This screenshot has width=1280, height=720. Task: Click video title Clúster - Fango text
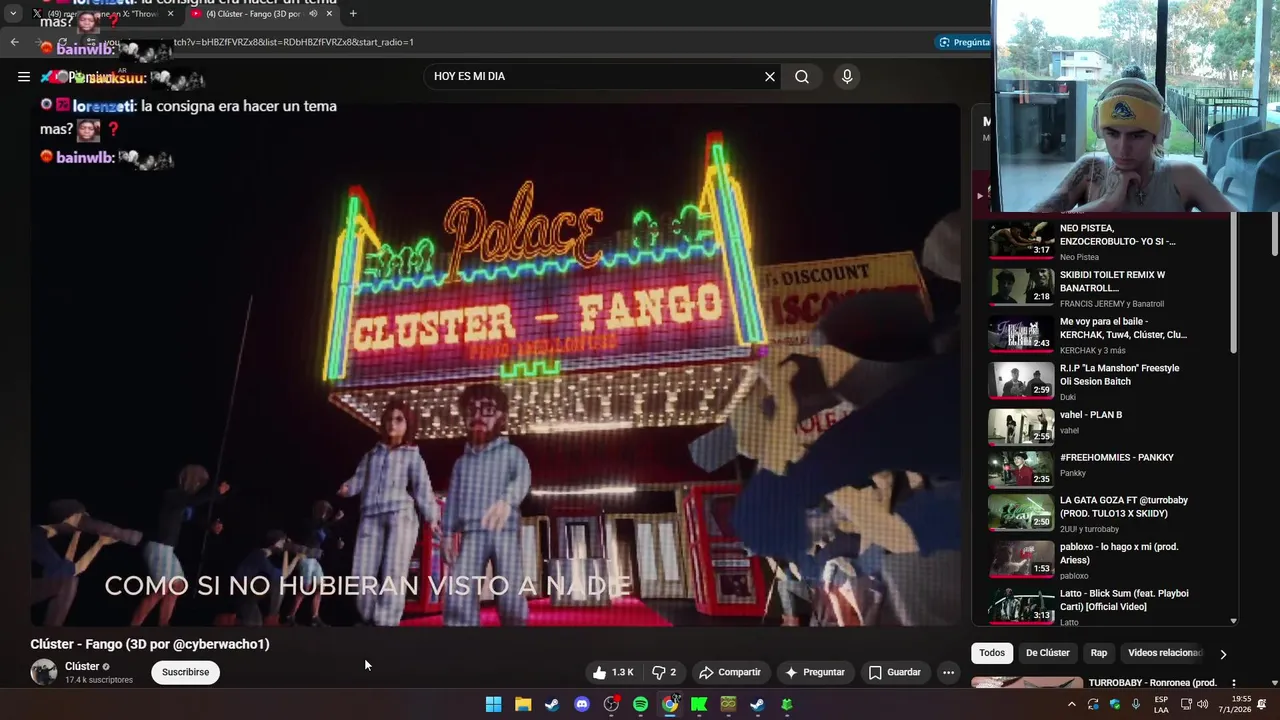point(150,644)
